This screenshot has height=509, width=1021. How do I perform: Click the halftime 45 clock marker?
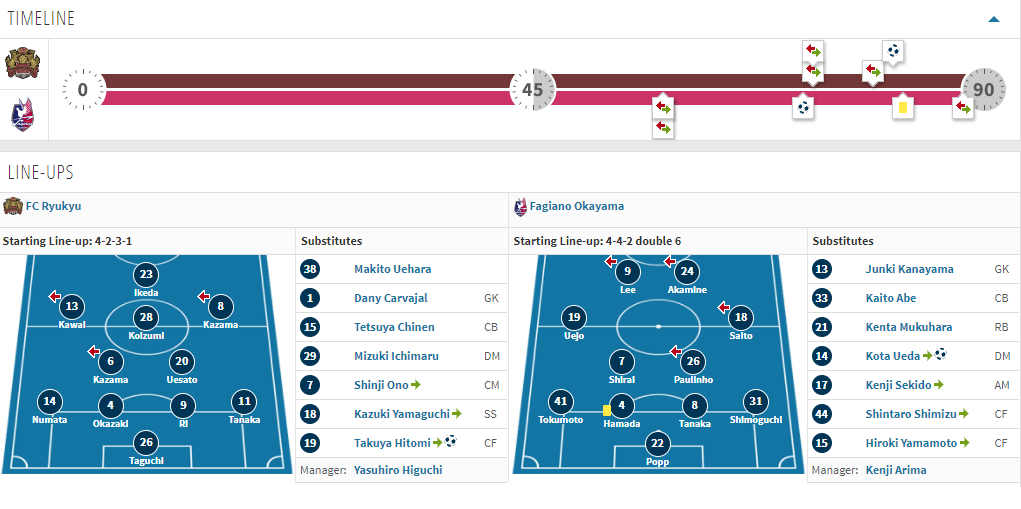point(532,90)
